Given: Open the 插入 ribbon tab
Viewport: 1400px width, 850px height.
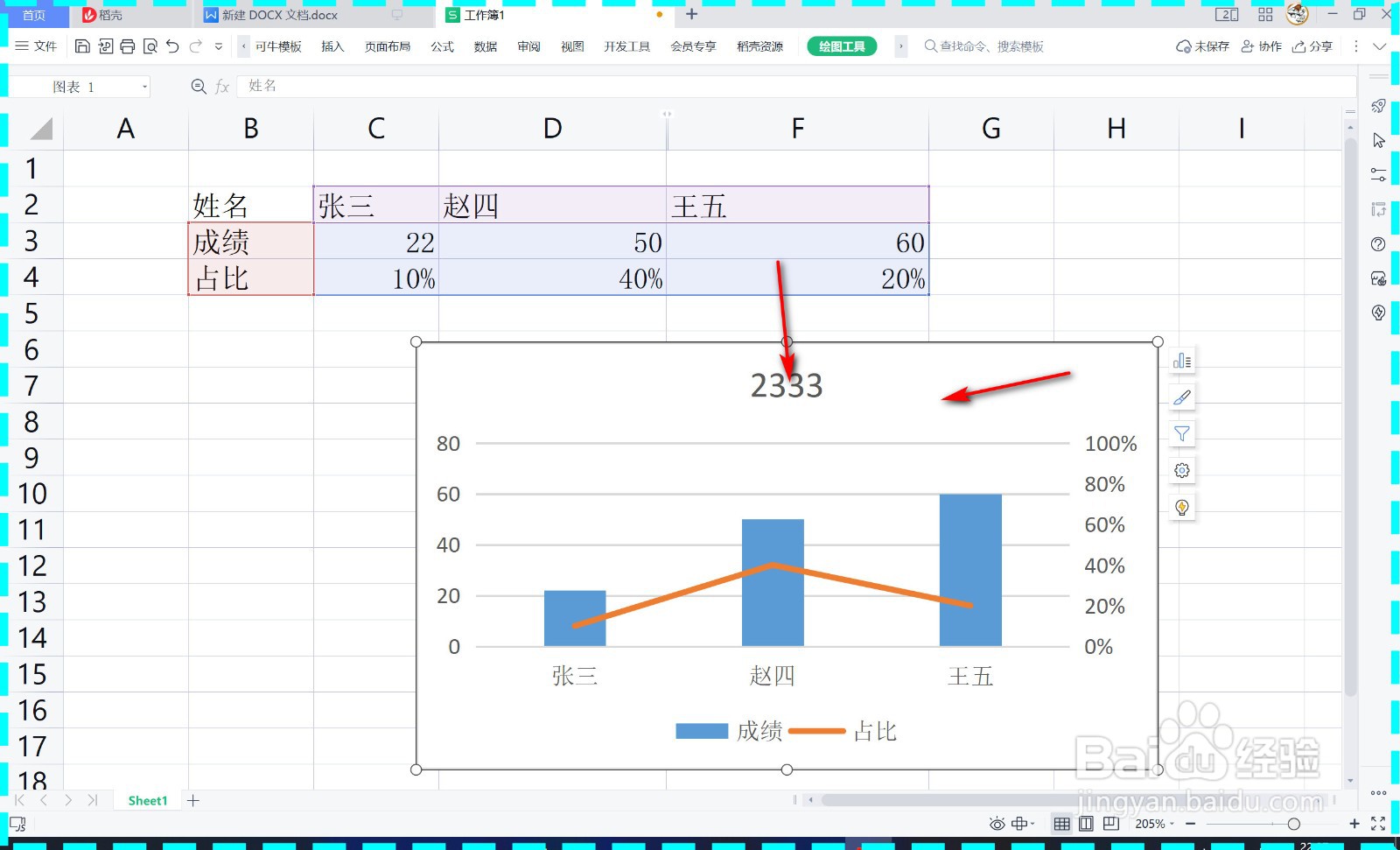Looking at the screenshot, I should coord(332,46).
